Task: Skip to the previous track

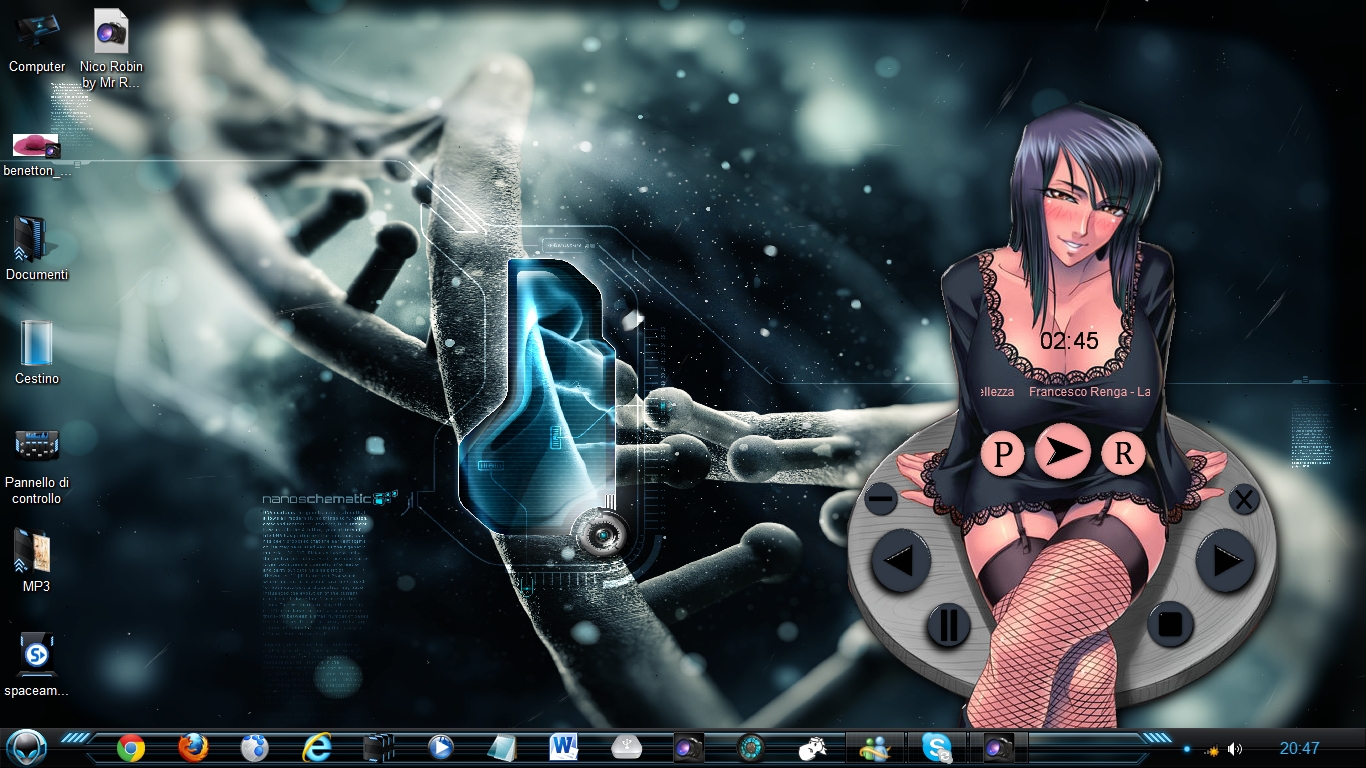Action: click(900, 561)
